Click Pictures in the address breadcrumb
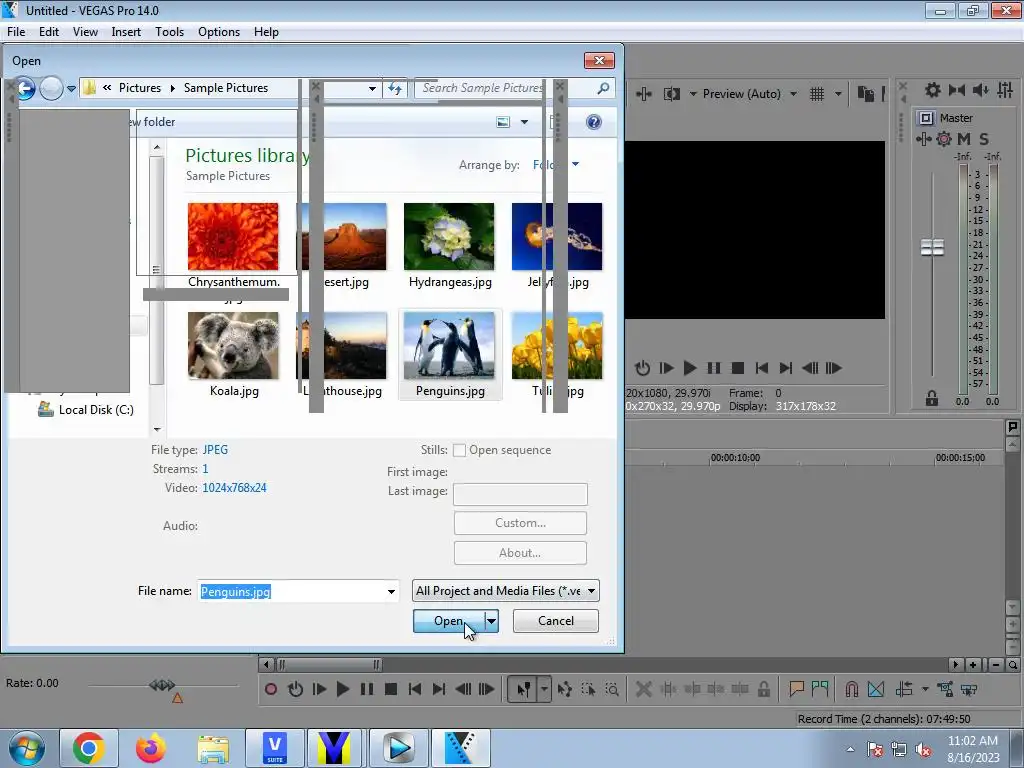 click(x=140, y=88)
